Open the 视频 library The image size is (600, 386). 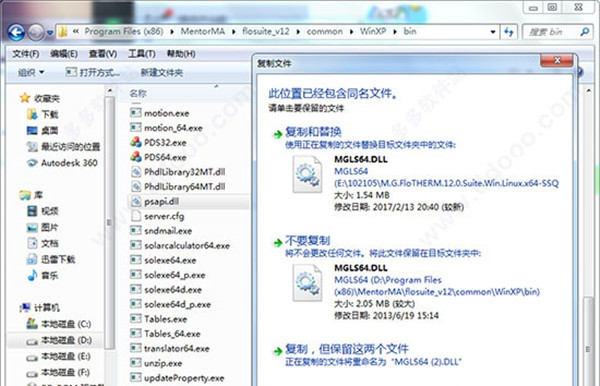42,211
